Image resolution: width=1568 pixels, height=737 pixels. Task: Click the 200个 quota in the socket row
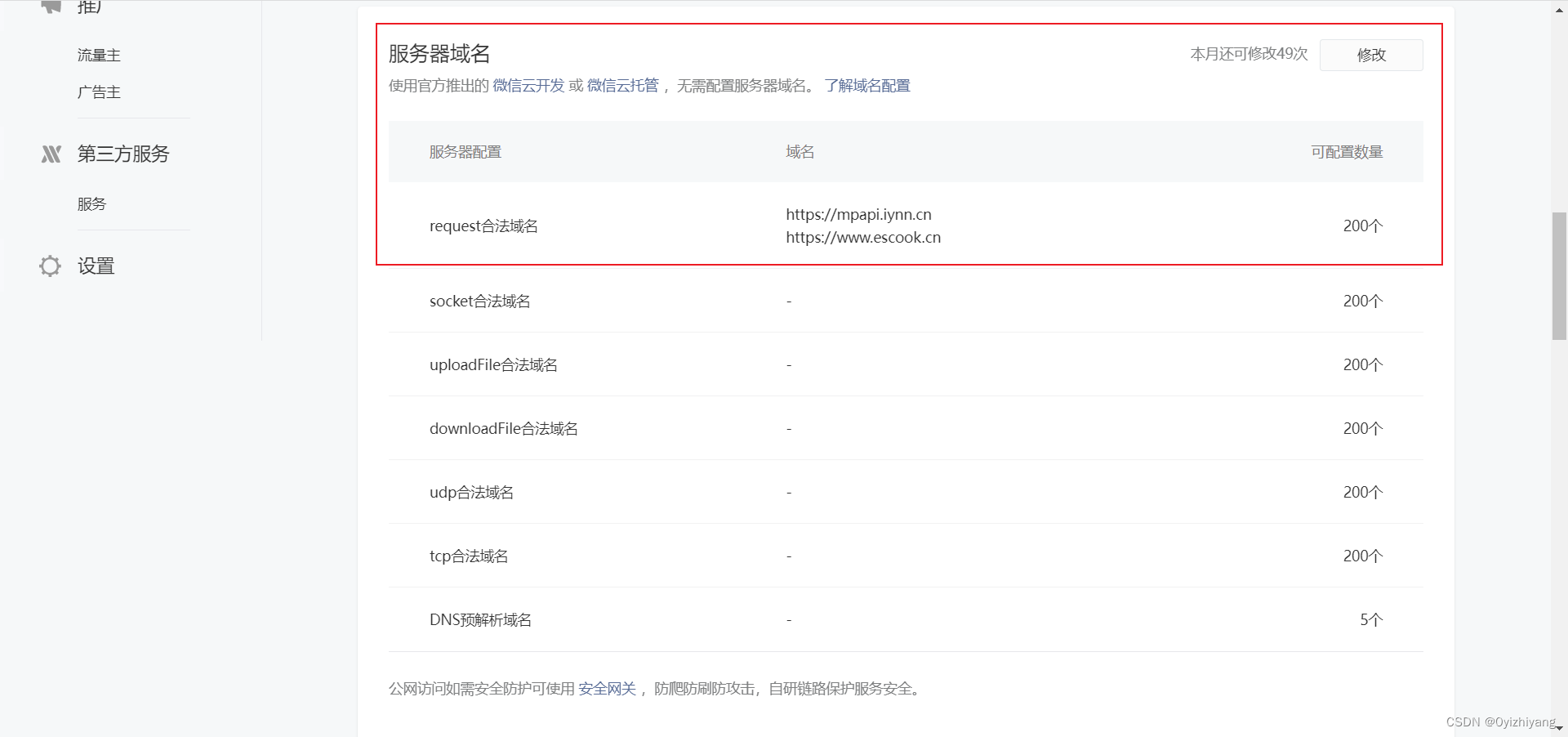point(1363,301)
